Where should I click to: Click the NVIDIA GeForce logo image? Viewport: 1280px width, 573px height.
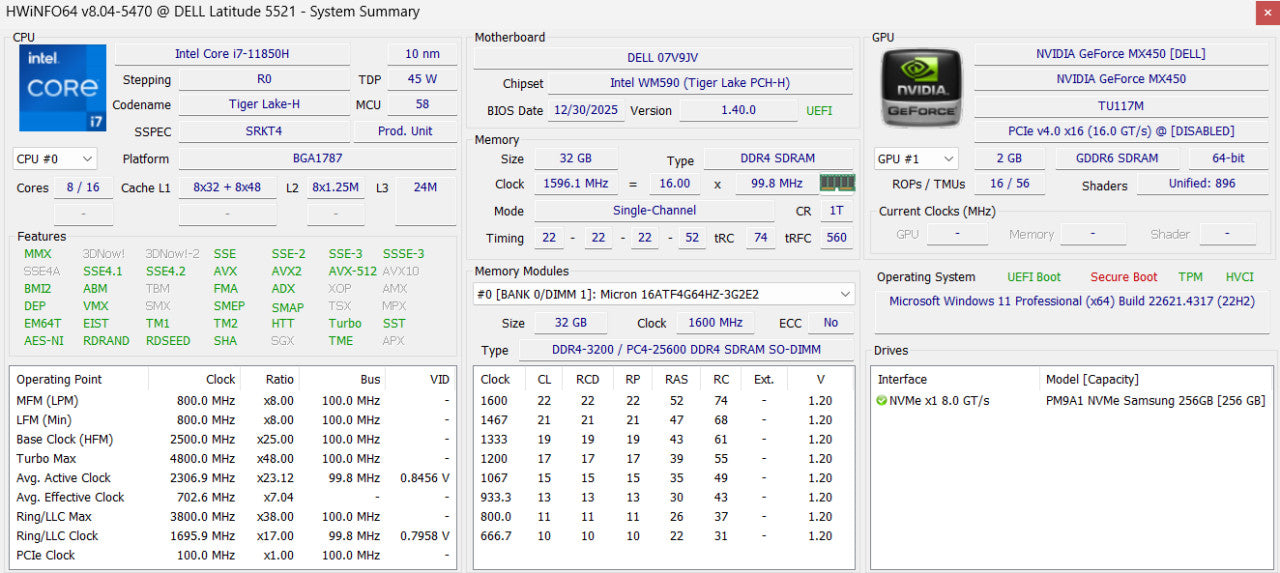pyautogui.click(x=921, y=88)
